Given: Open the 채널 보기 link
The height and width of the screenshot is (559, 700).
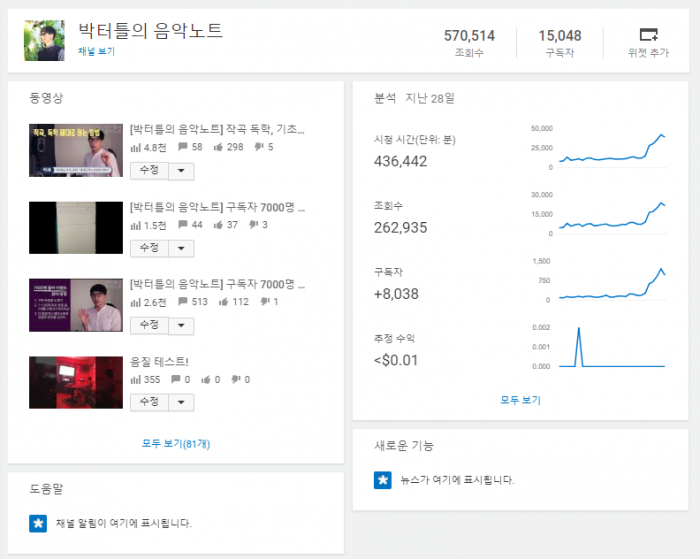Looking at the screenshot, I should (96, 51).
